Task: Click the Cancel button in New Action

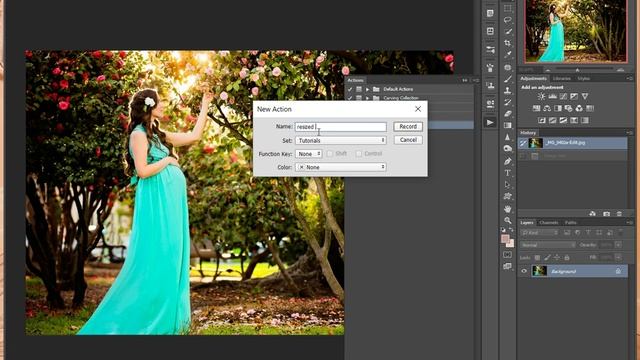Action: click(408, 140)
